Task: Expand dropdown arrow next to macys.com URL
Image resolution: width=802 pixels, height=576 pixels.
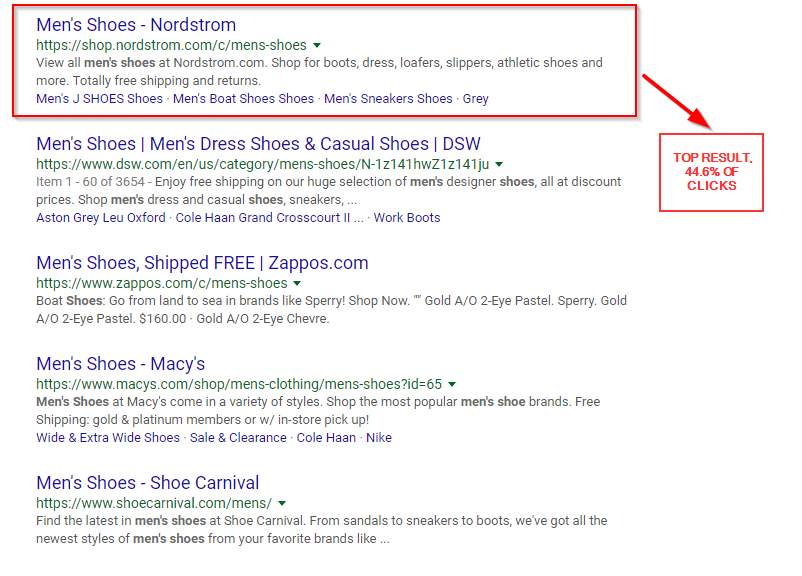Action: coord(452,384)
